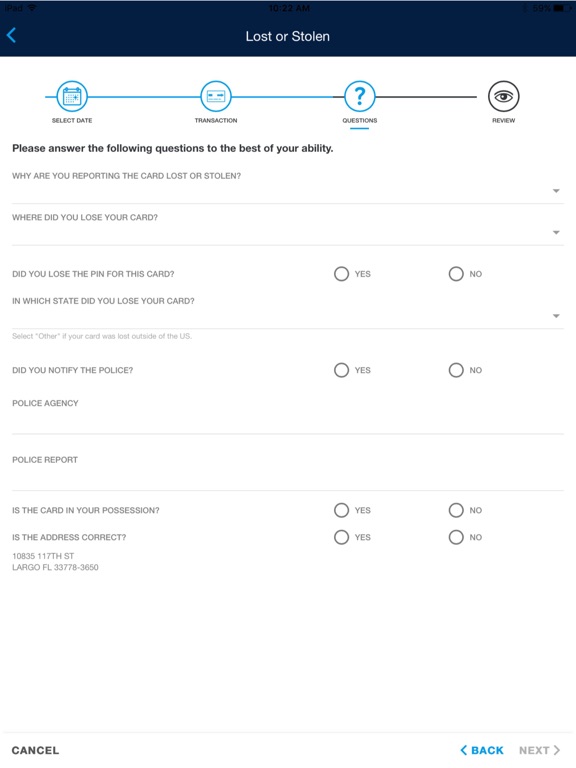Screen dimensions: 576x768
Task: Tap the Cancel button
Action: coord(35,750)
